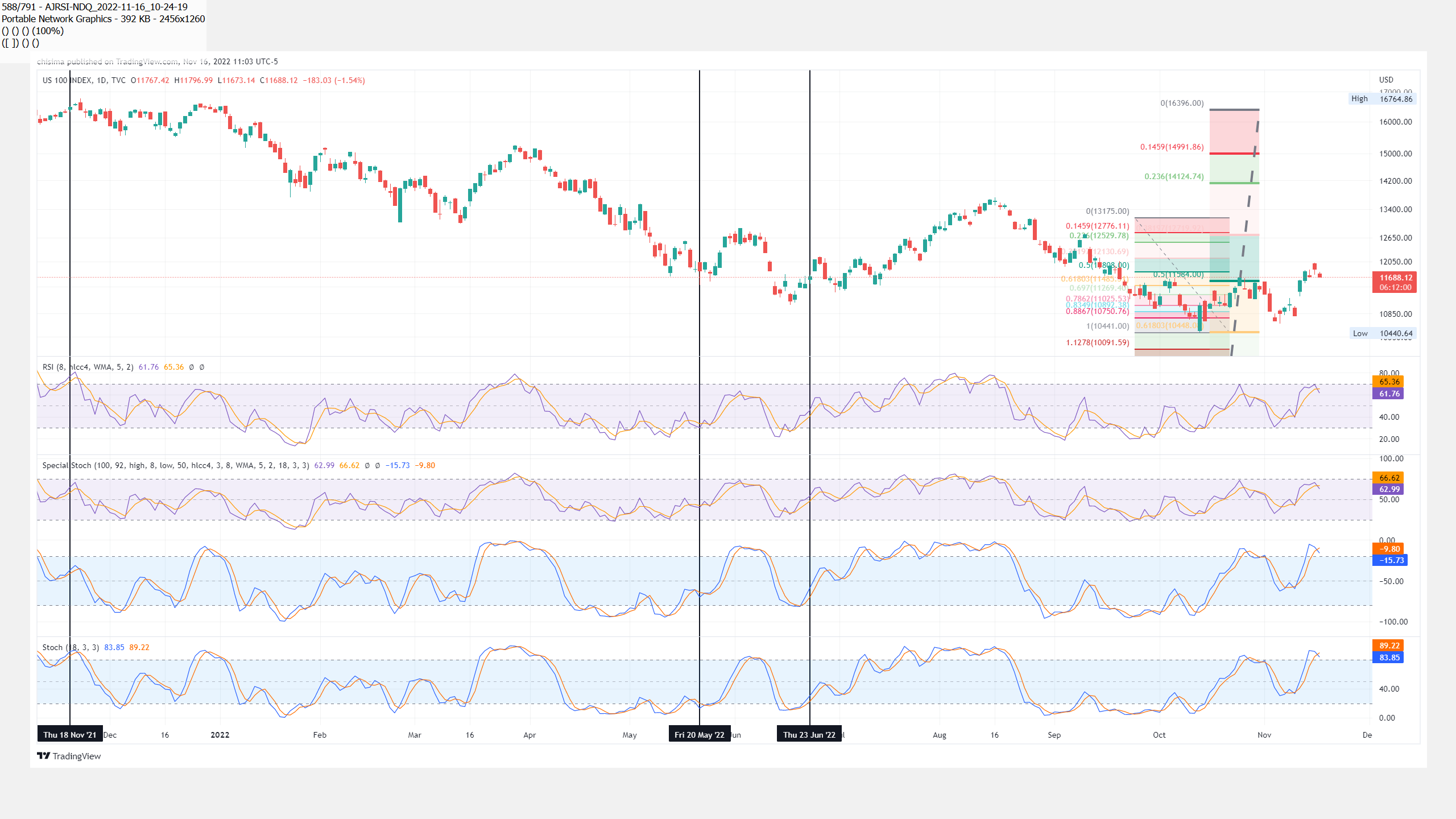
Task: Click the blue -15.73 Special Stoch tag
Action: tap(1389, 560)
